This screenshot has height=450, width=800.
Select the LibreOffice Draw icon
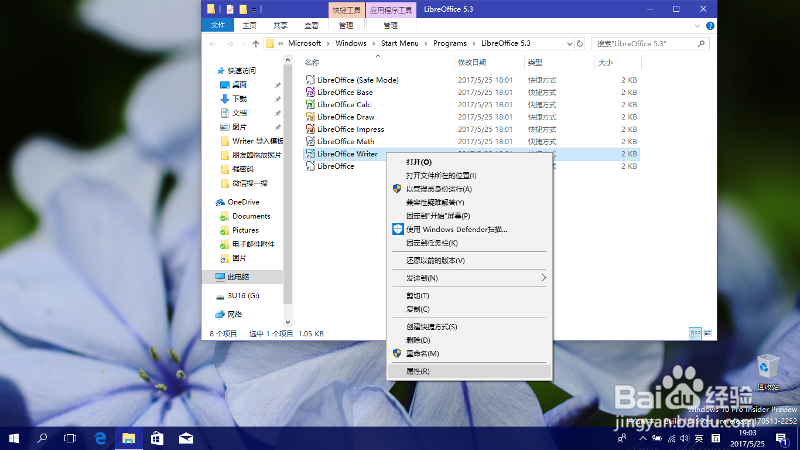[310, 117]
